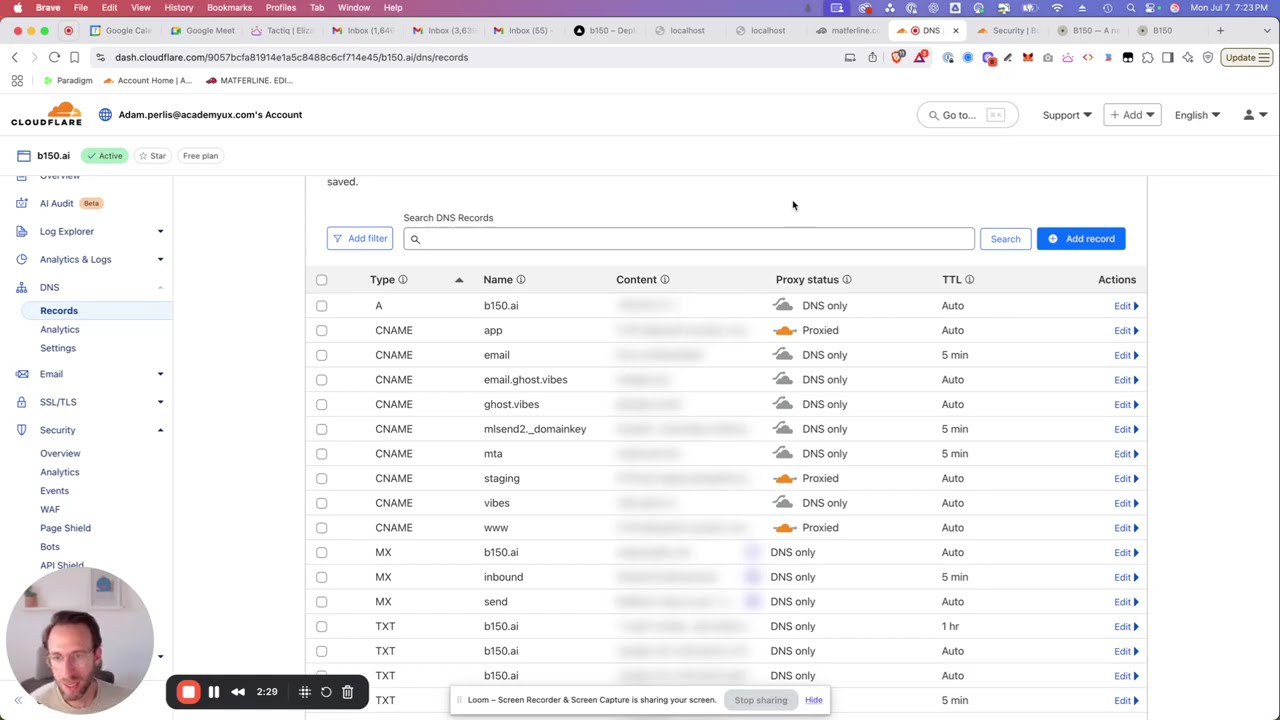Stop the Loom recording

pyautogui.click(x=188, y=692)
